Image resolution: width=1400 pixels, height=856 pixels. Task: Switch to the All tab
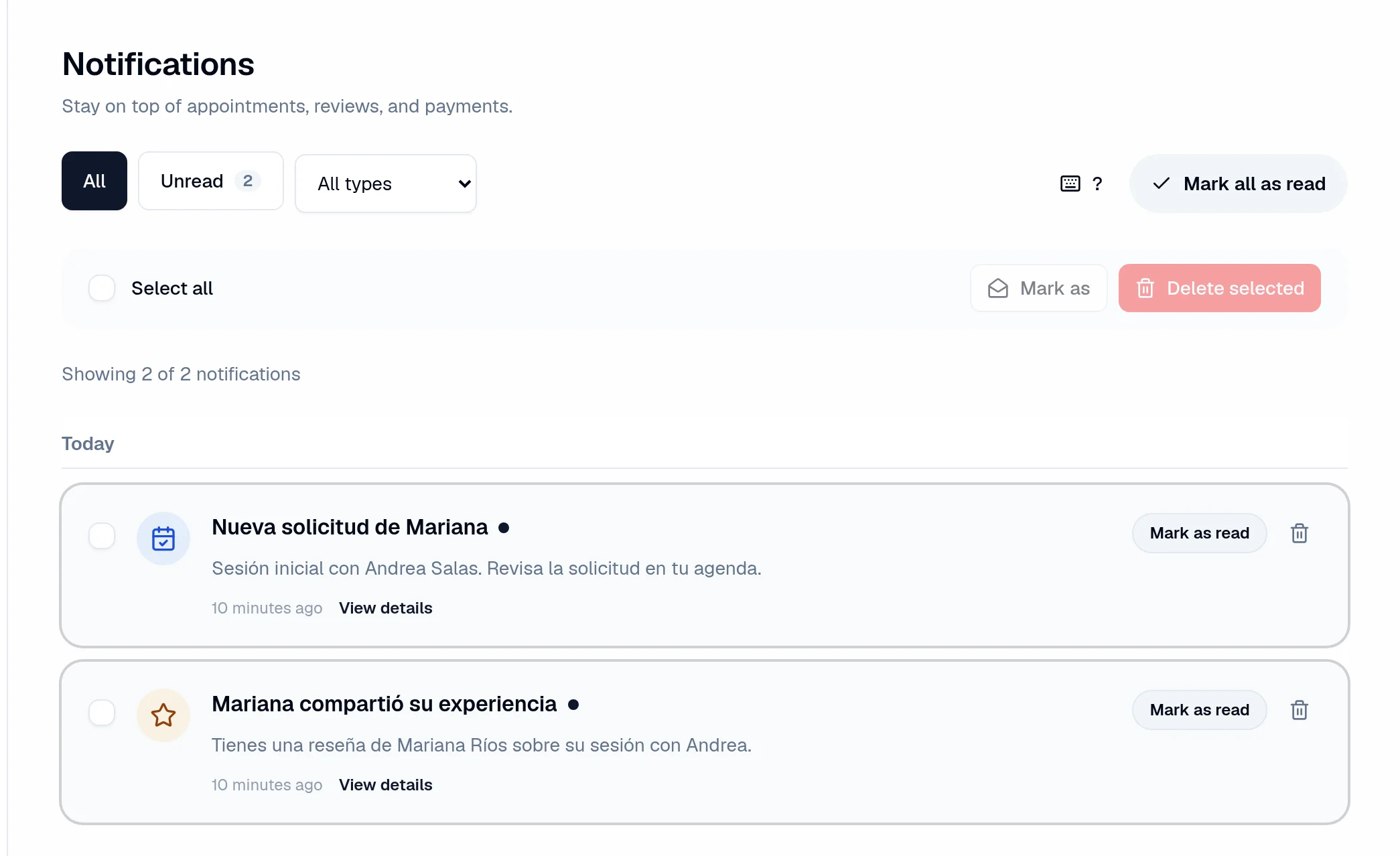94,181
